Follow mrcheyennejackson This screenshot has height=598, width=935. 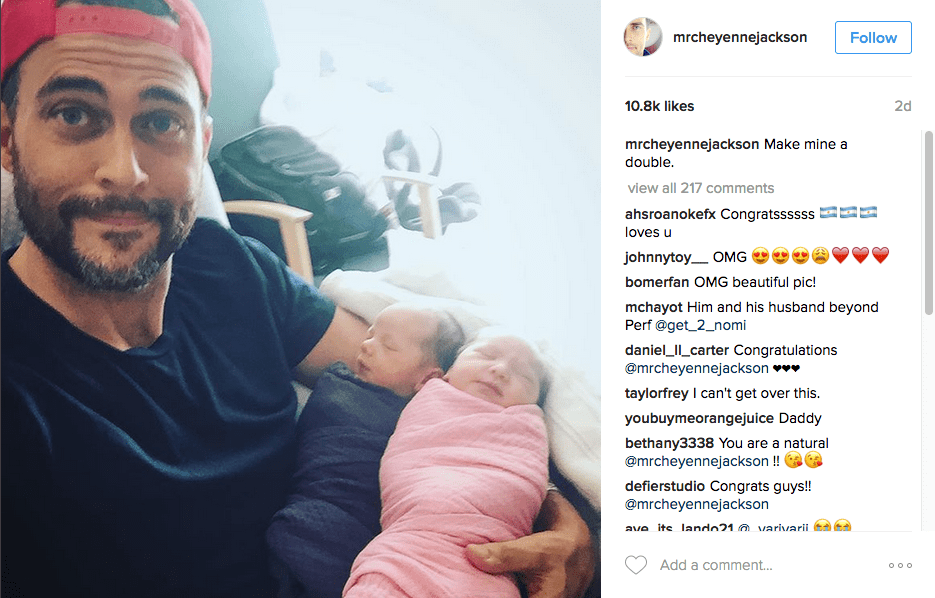click(873, 38)
